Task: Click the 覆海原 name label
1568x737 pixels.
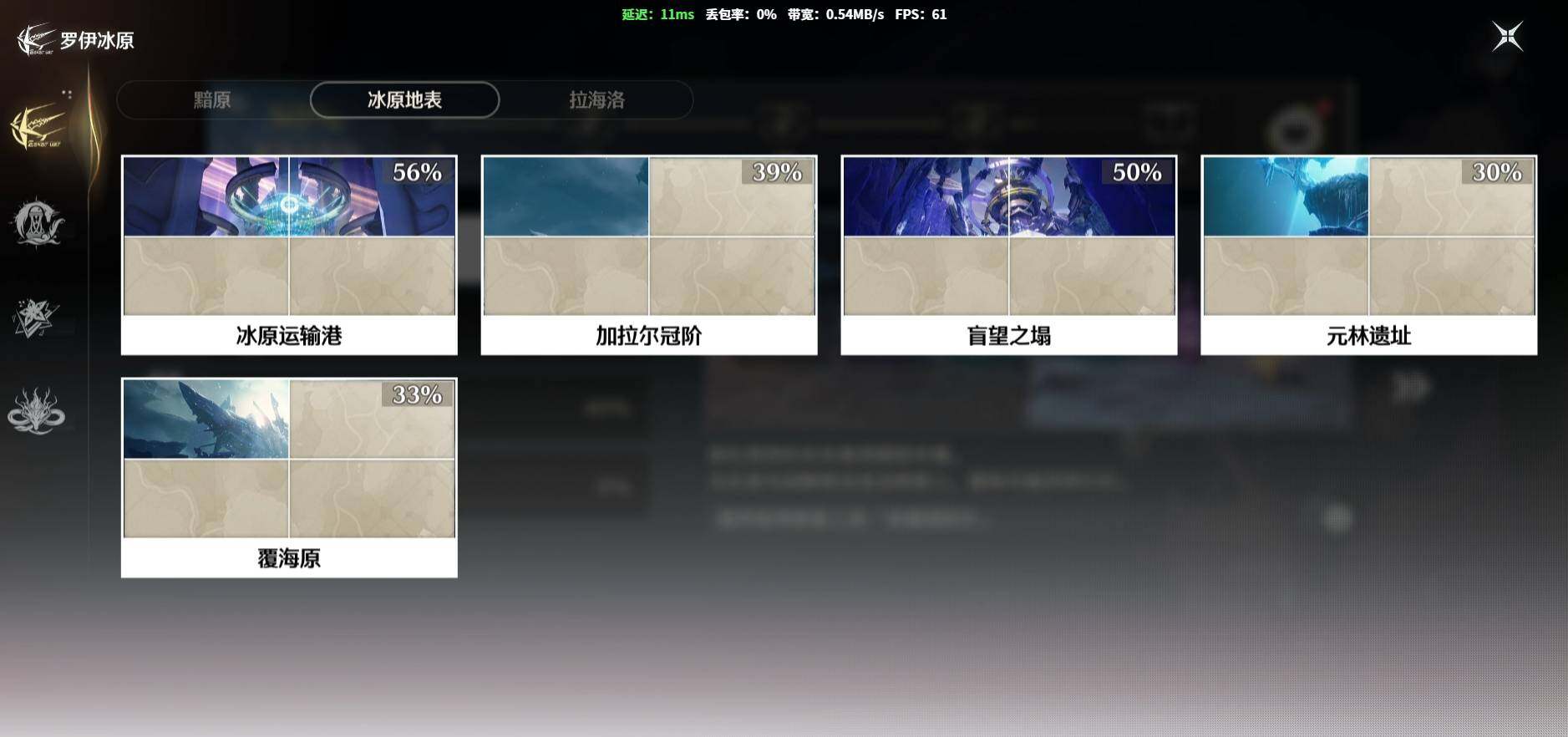Action: point(289,558)
